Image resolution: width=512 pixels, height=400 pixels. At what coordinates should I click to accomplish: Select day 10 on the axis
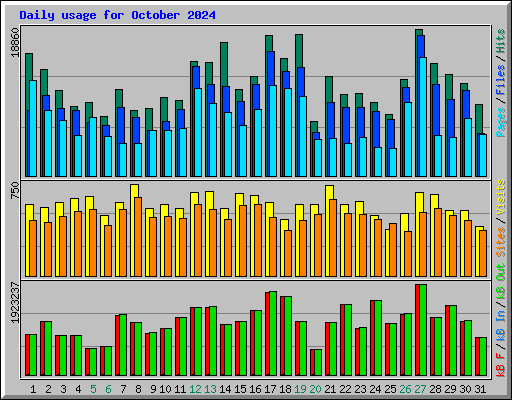point(165,389)
